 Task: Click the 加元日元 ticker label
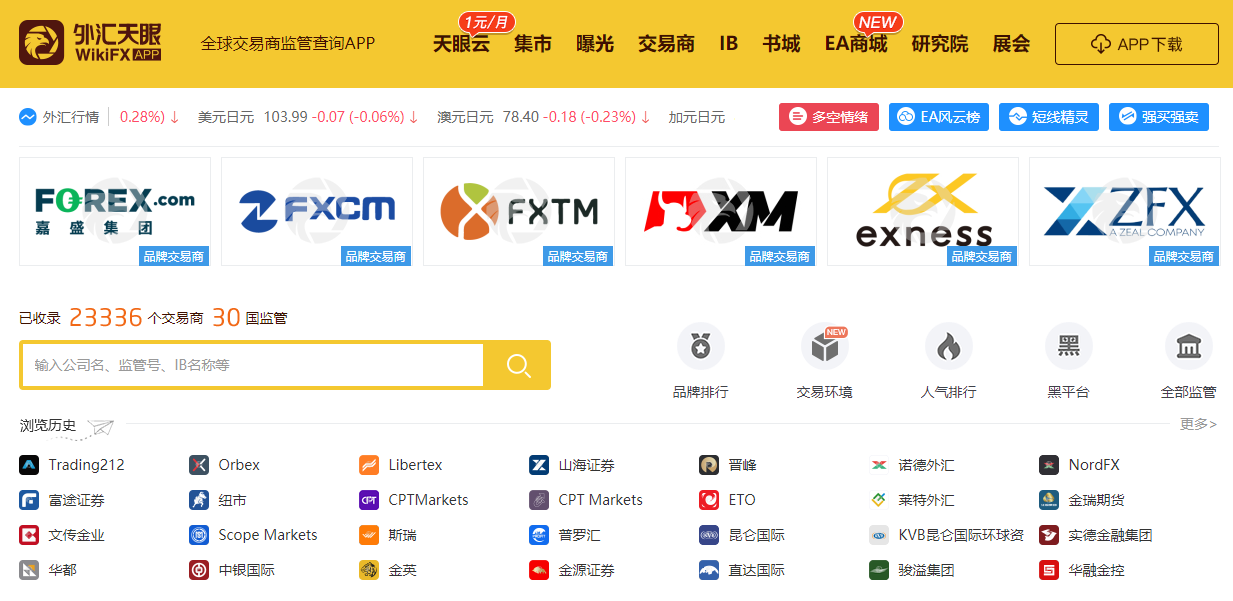697,117
